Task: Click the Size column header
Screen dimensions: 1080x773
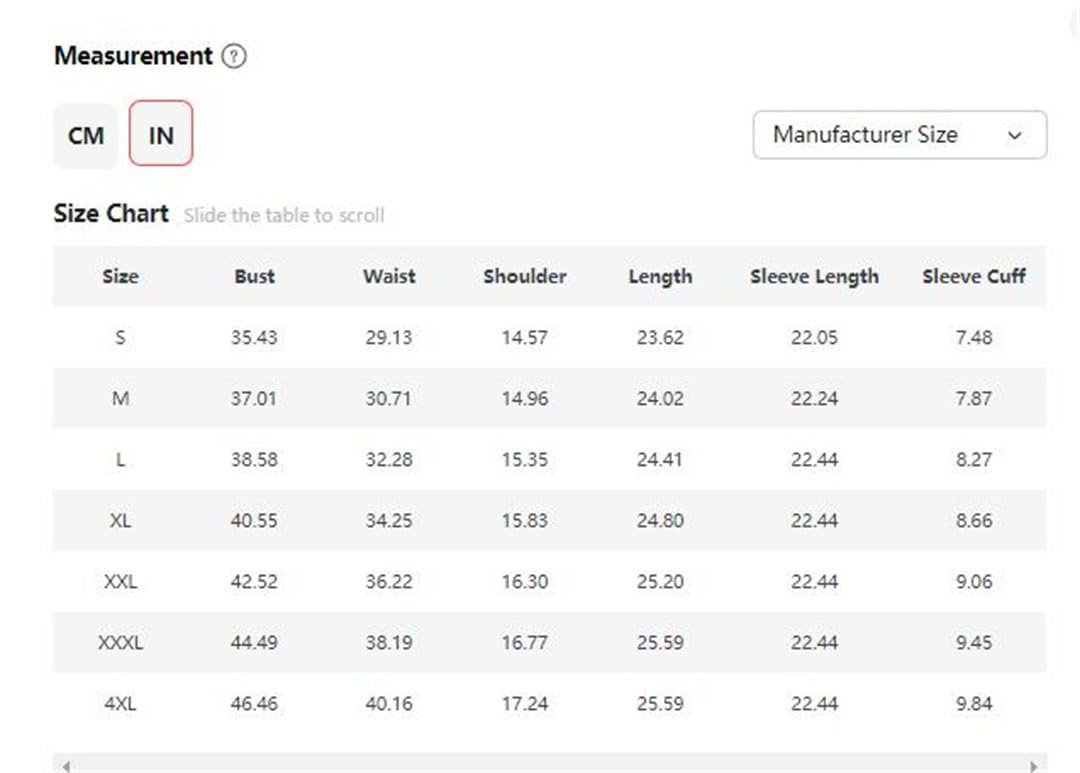Action: coord(121,276)
